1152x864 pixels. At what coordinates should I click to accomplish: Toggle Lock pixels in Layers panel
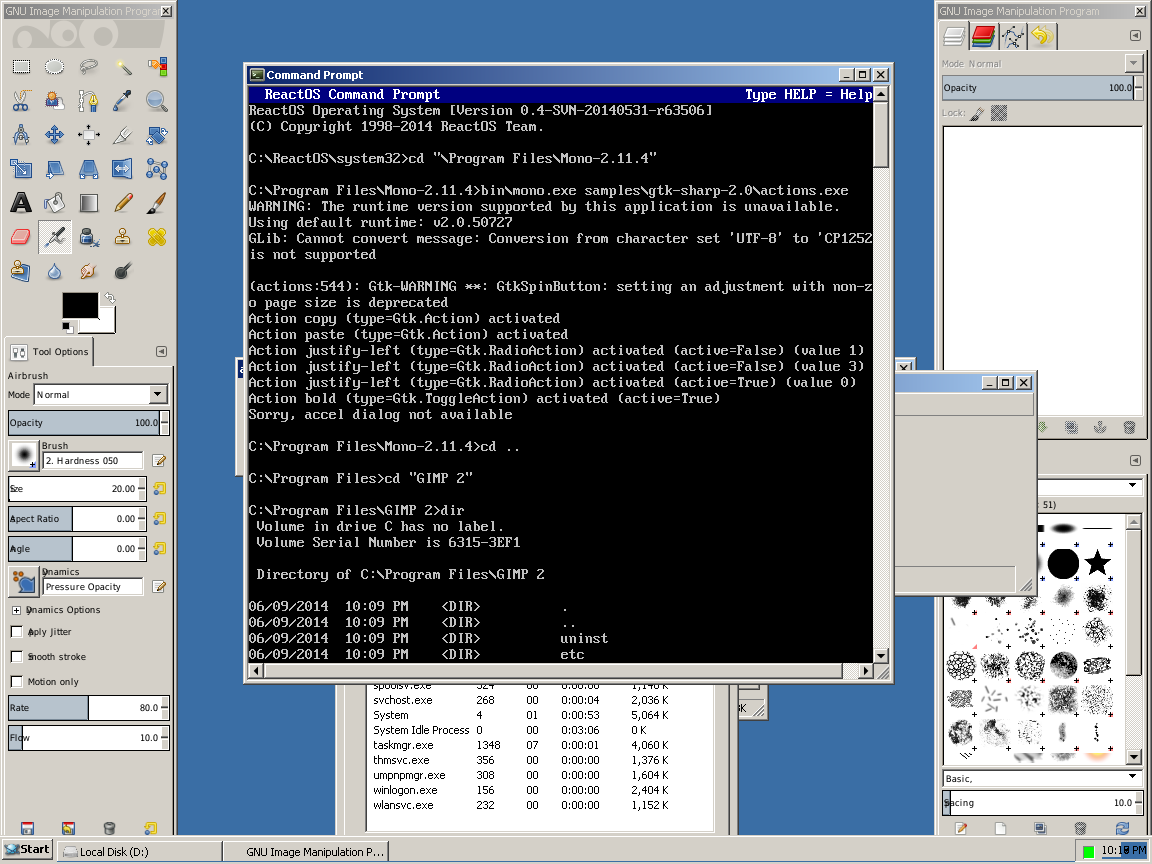click(x=977, y=113)
